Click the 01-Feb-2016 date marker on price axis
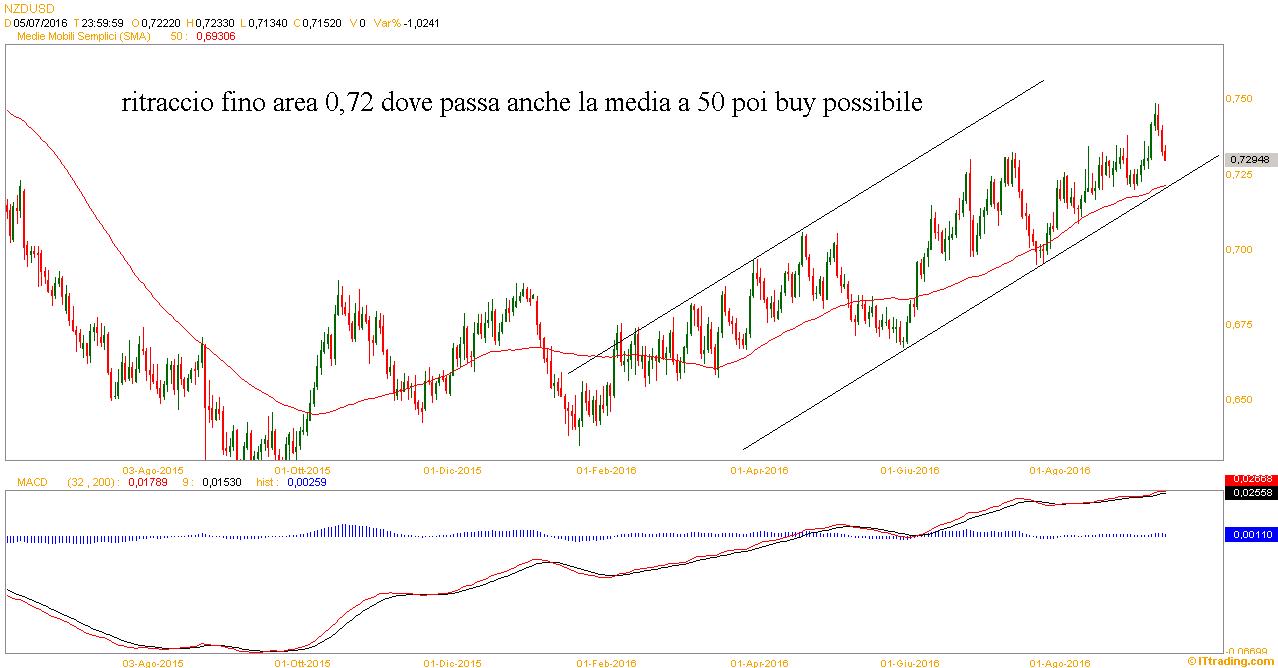1278x668 pixels. (x=607, y=469)
